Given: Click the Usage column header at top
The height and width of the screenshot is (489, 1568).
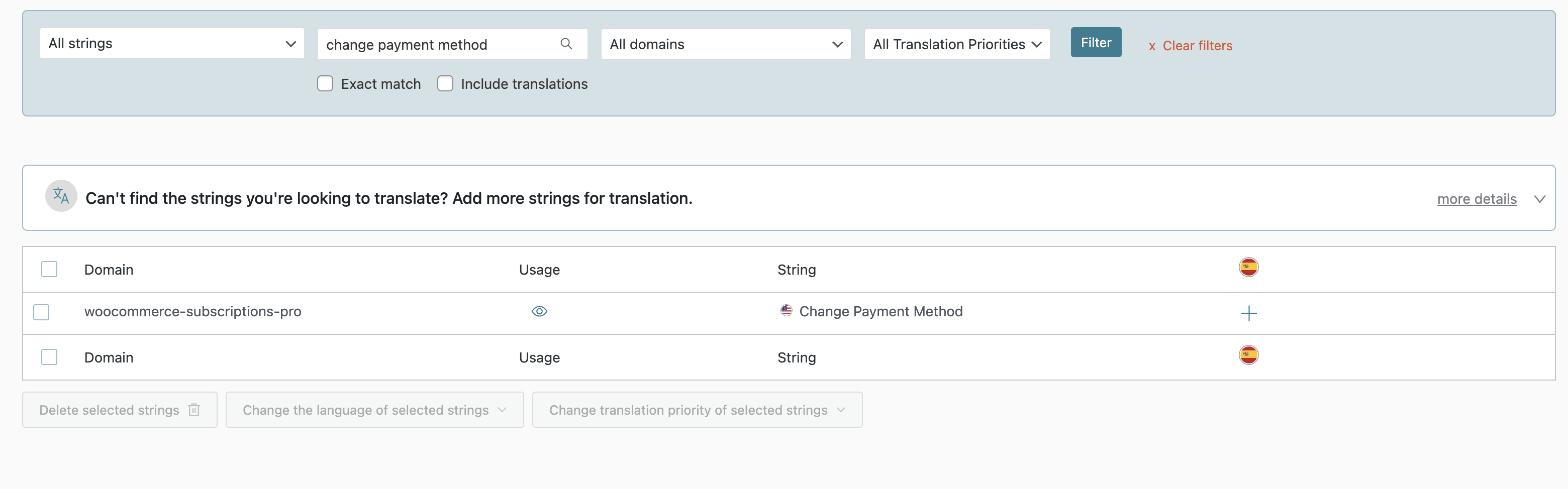Looking at the screenshot, I should click(539, 270).
